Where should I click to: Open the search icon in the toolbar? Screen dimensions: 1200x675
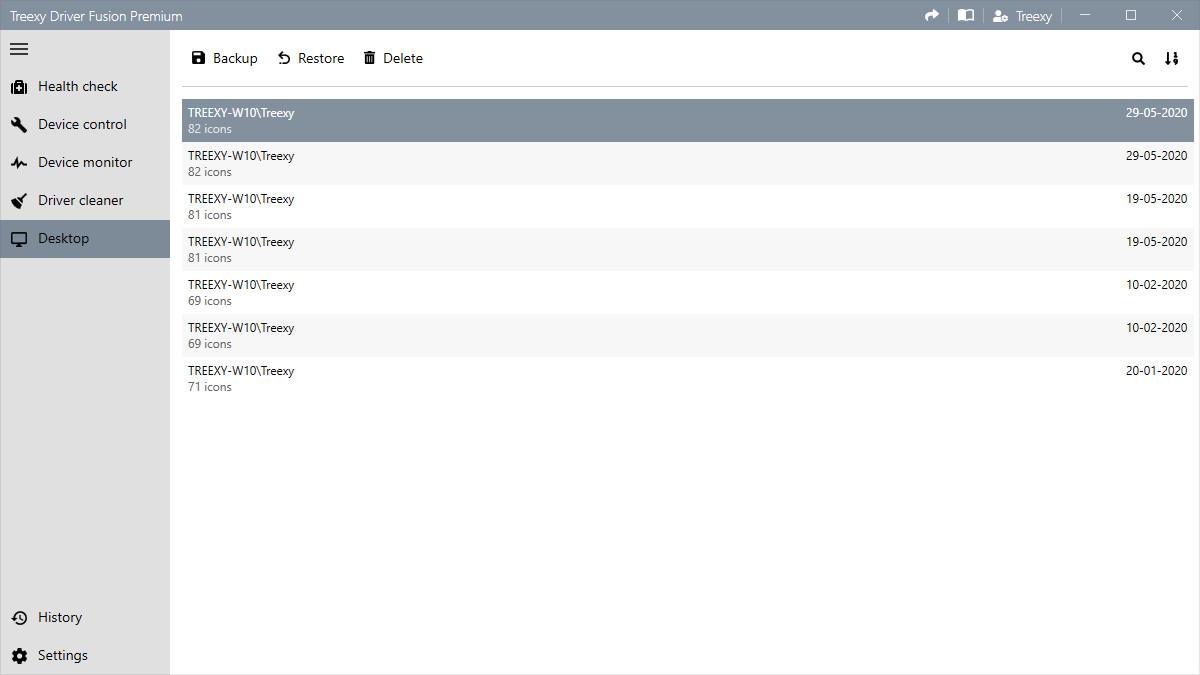click(x=1138, y=58)
